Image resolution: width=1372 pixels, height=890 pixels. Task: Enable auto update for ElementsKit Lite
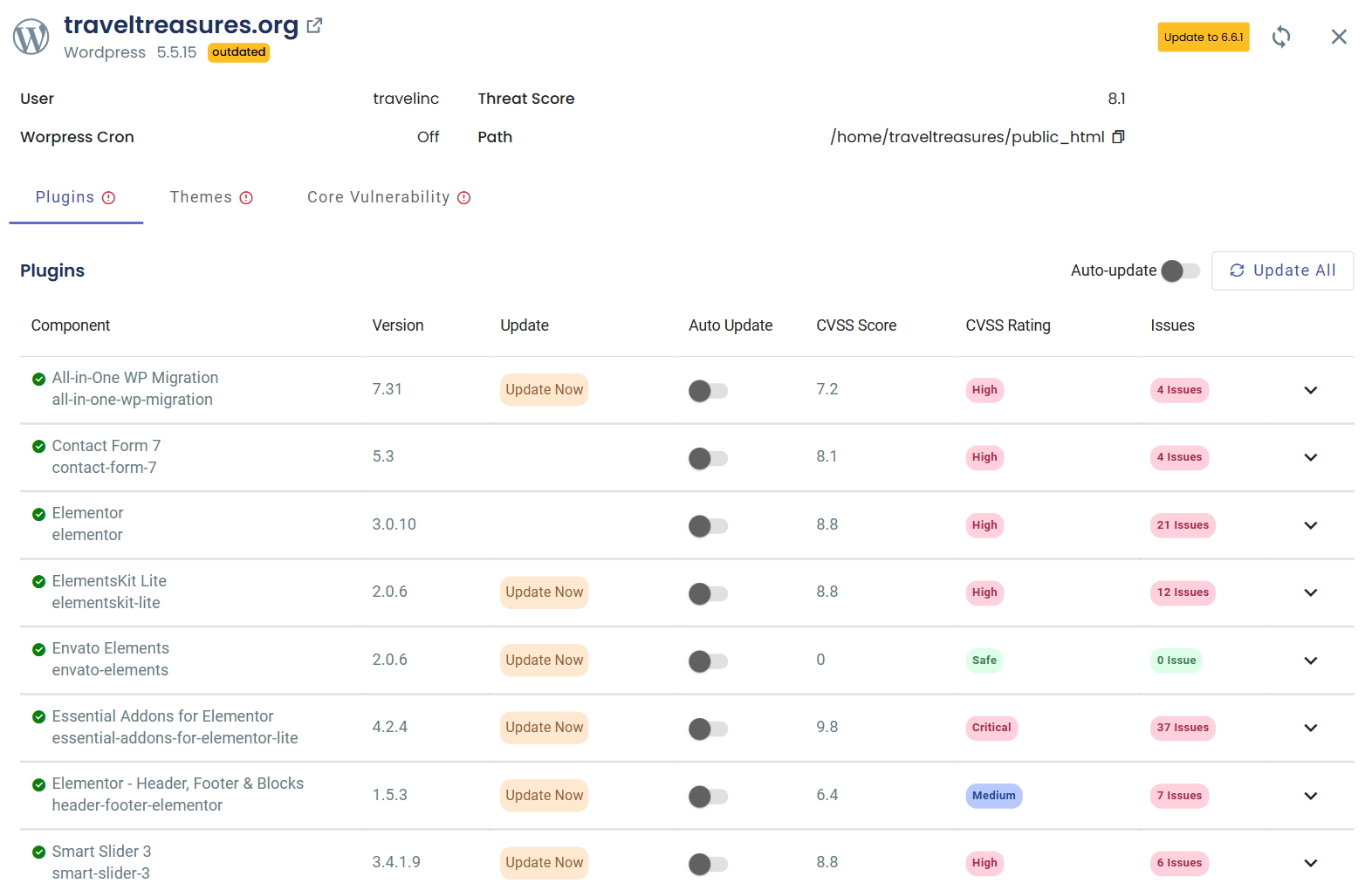pyautogui.click(x=708, y=593)
